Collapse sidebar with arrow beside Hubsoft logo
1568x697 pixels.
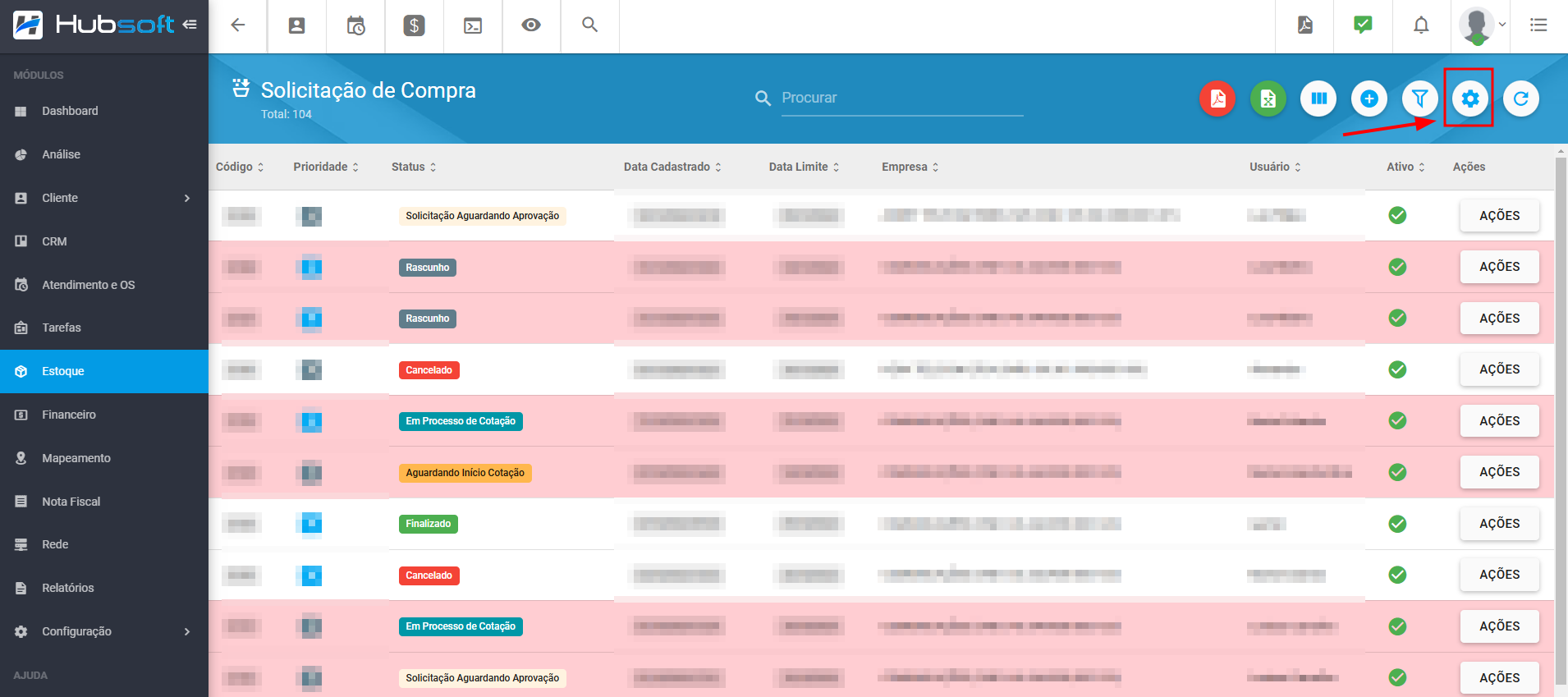pos(190,25)
